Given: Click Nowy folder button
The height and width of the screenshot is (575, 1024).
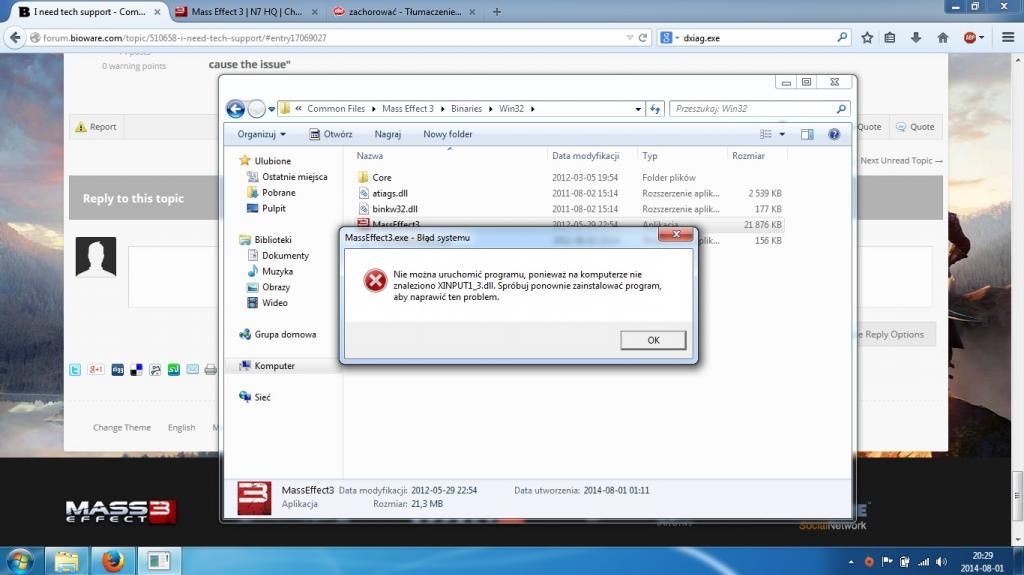Looking at the screenshot, I should pyautogui.click(x=447, y=134).
